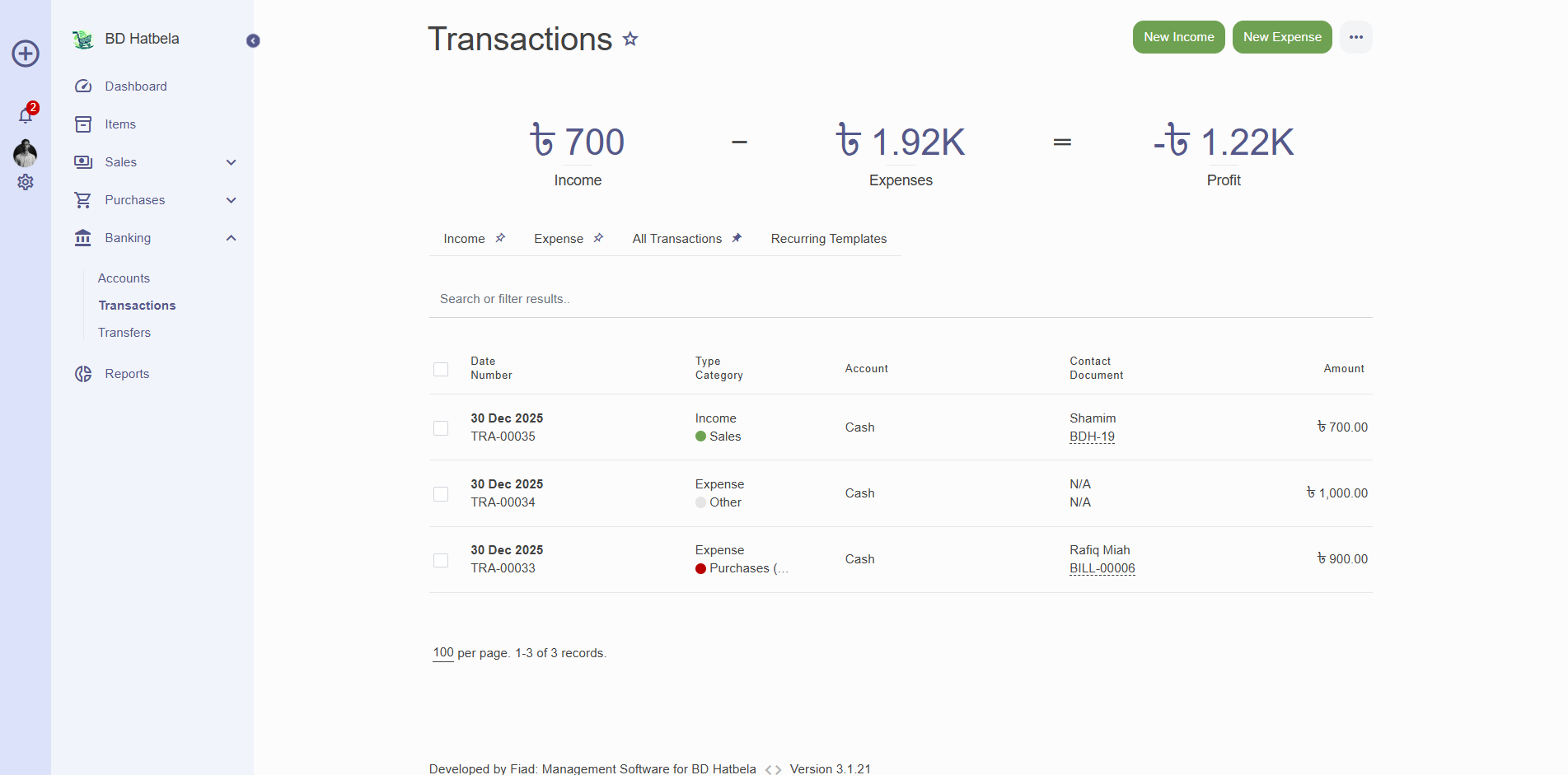Select the checkbox for TRA-00033 row

click(x=441, y=560)
